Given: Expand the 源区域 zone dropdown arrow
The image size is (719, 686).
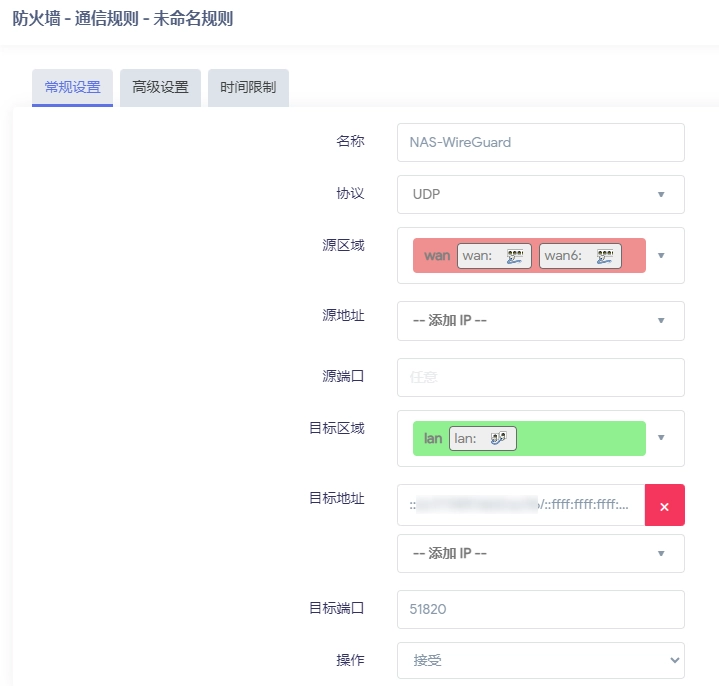Looking at the screenshot, I should coord(661,255).
